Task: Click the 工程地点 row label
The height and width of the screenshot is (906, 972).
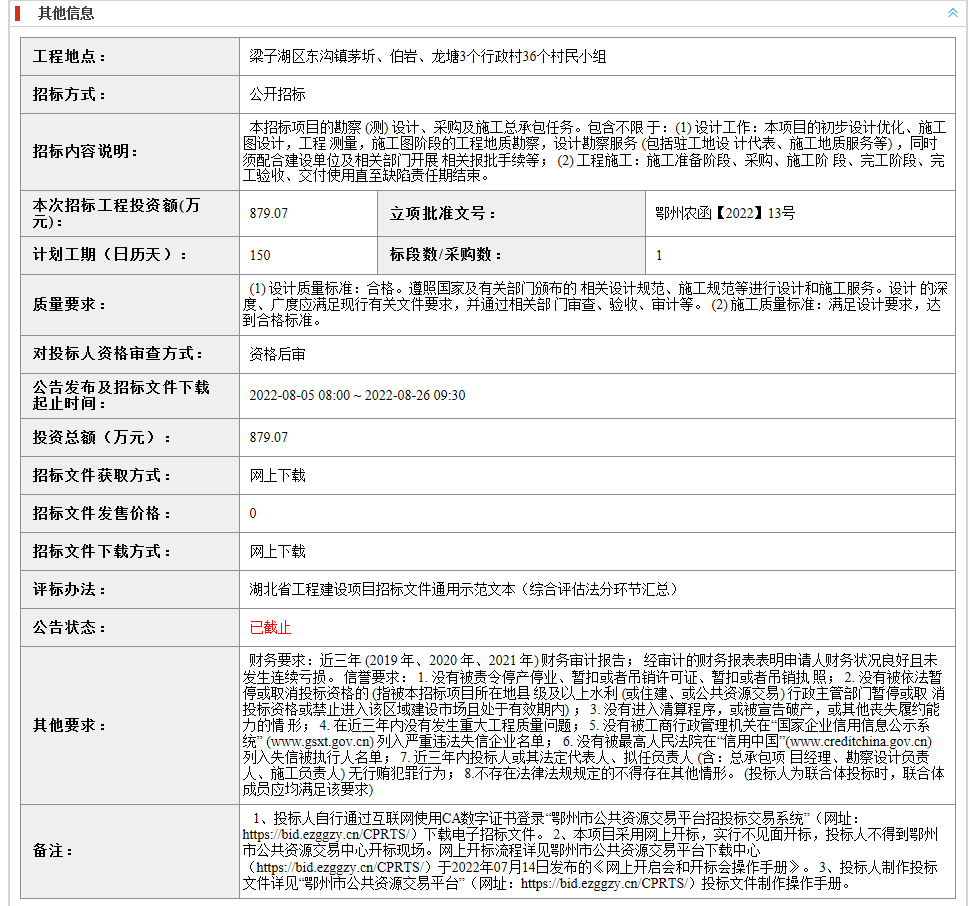Action: pyautogui.click(x=70, y=57)
